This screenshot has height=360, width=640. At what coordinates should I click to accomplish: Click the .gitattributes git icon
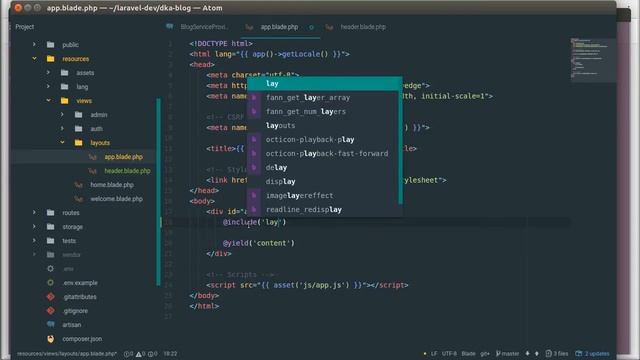tap(51, 297)
